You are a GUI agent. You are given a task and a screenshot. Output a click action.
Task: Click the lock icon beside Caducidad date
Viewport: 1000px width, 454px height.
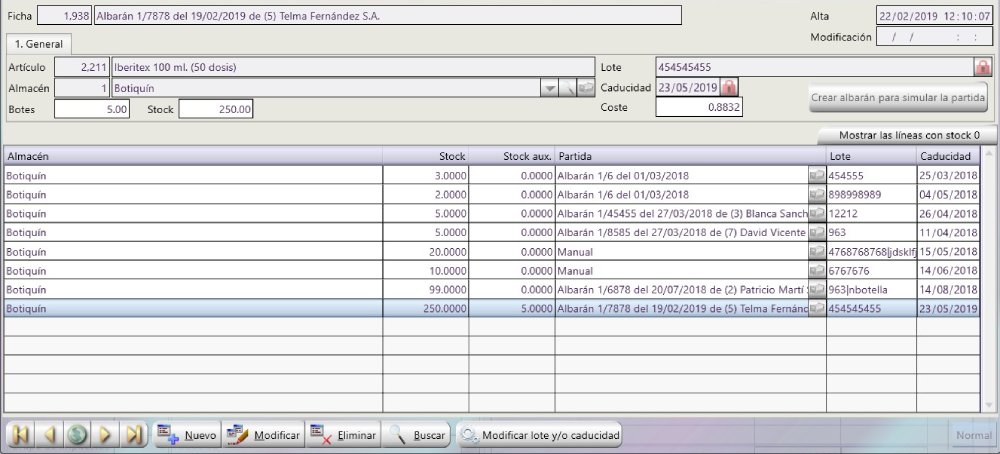tap(729, 87)
